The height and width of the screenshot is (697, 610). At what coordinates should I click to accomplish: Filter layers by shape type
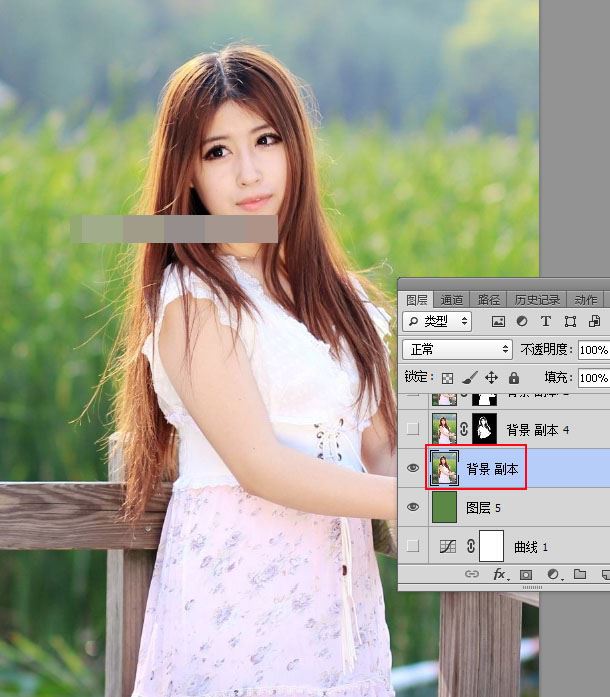(570, 321)
